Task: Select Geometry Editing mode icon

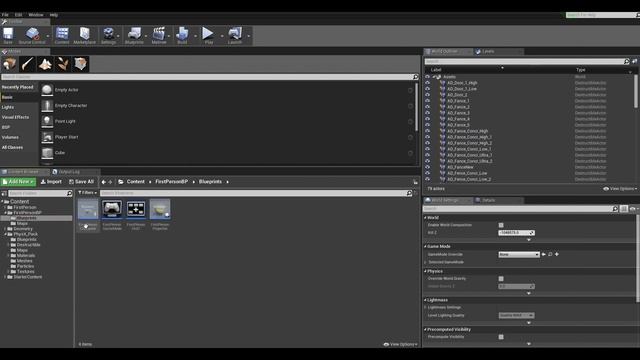Action: click(x=80, y=64)
